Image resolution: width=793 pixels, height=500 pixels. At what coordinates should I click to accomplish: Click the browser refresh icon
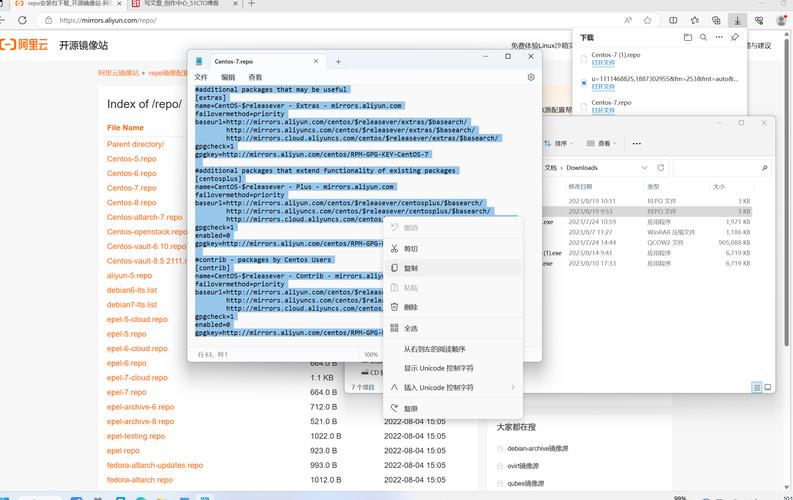(x=22, y=20)
